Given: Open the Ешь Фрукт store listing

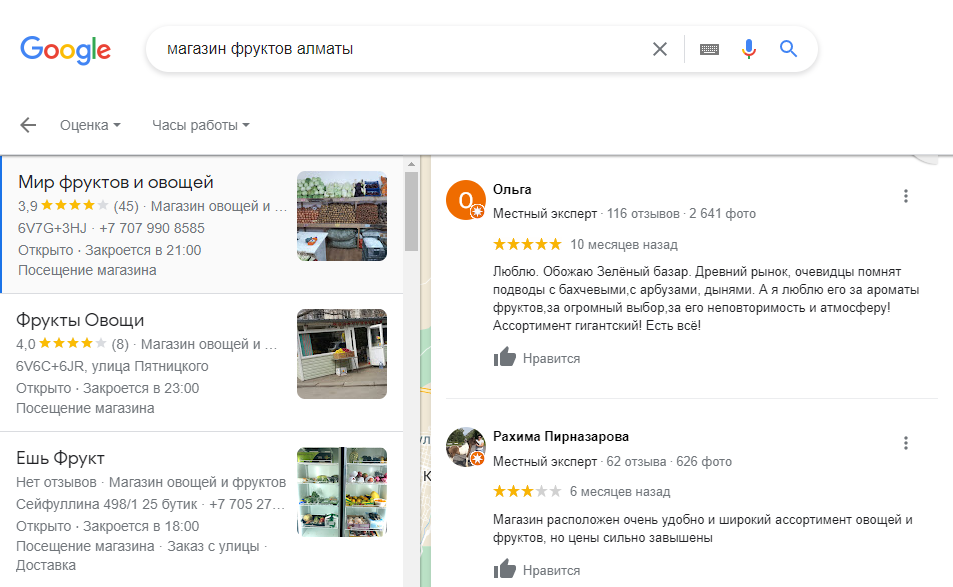Looking at the screenshot, I should [201, 509].
